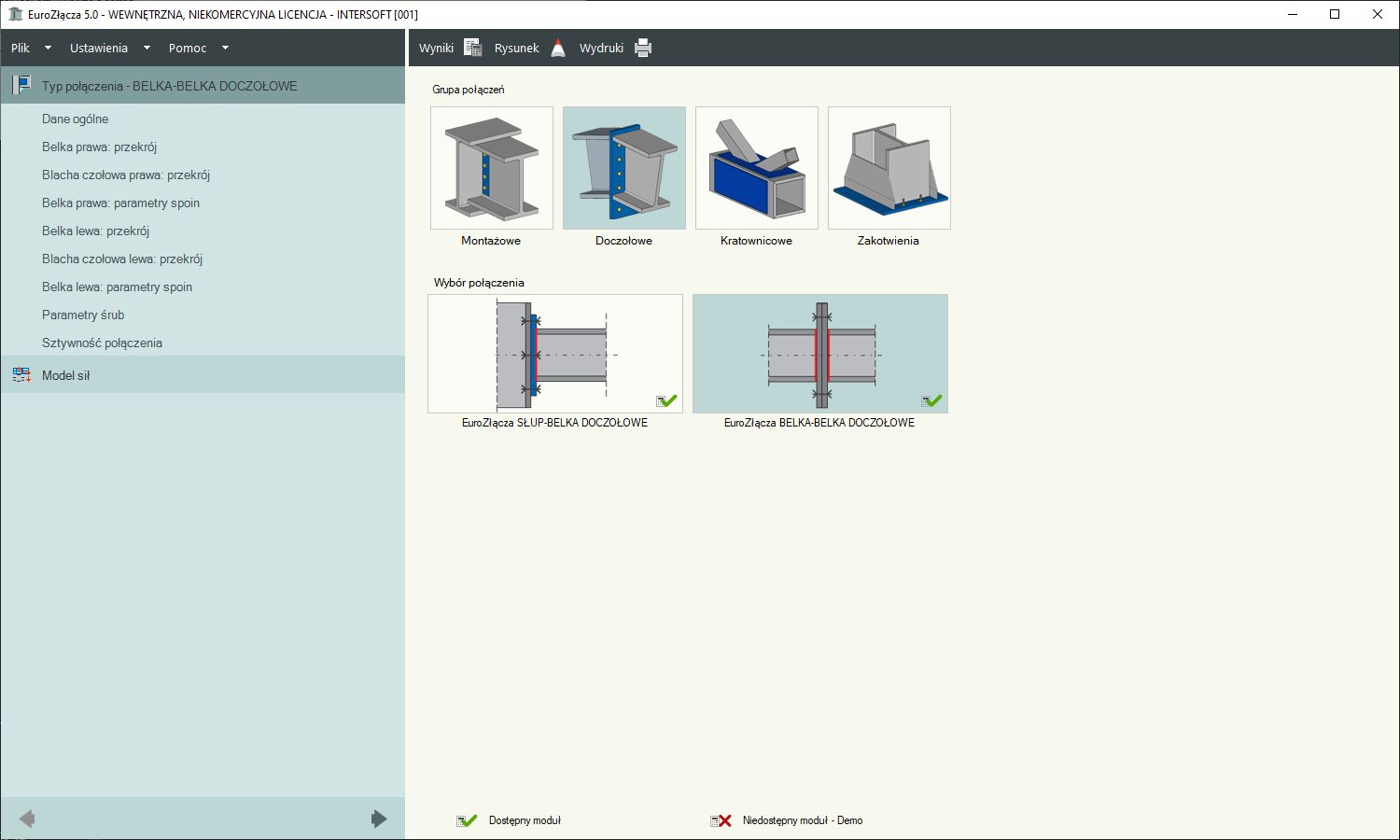Click the flag icon beside Typ połączenia
1400x840 pixels.
[21, 86]
